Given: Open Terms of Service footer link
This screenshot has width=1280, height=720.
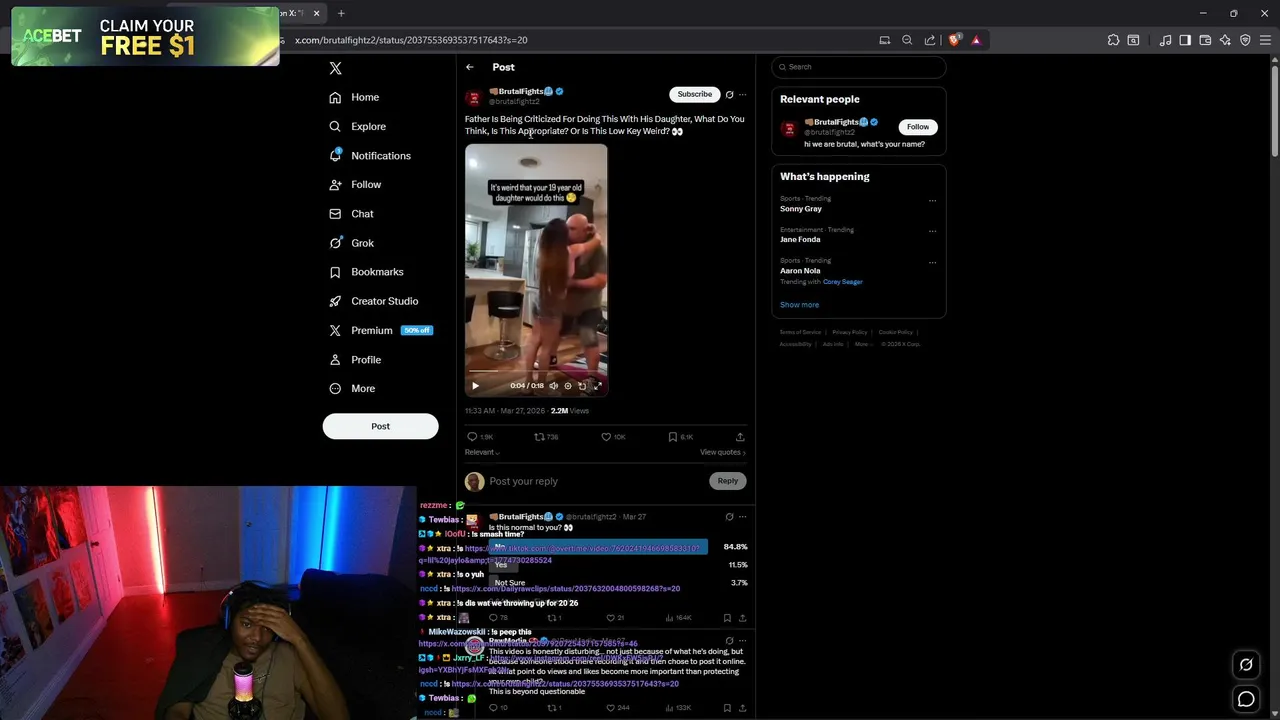Looking at the screenshot, I should (x=800, y=332).
